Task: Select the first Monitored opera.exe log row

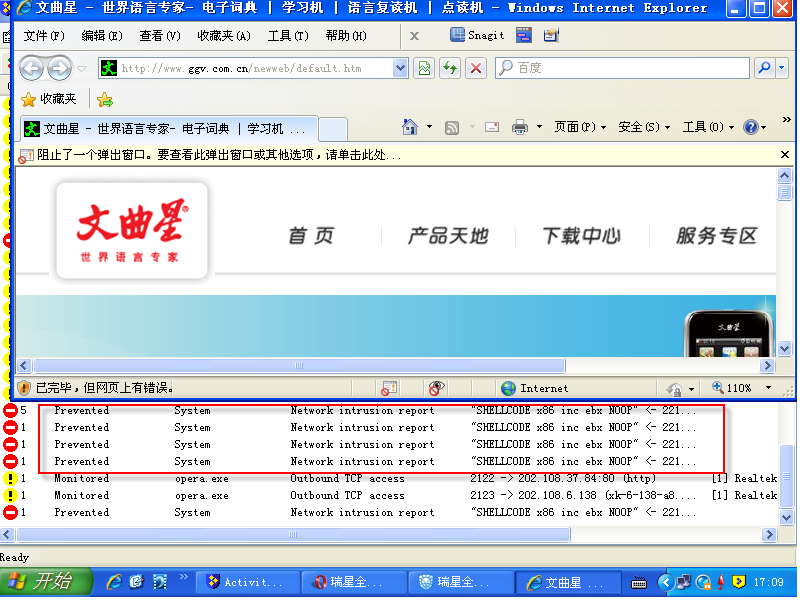Action: tap(389, 479)
